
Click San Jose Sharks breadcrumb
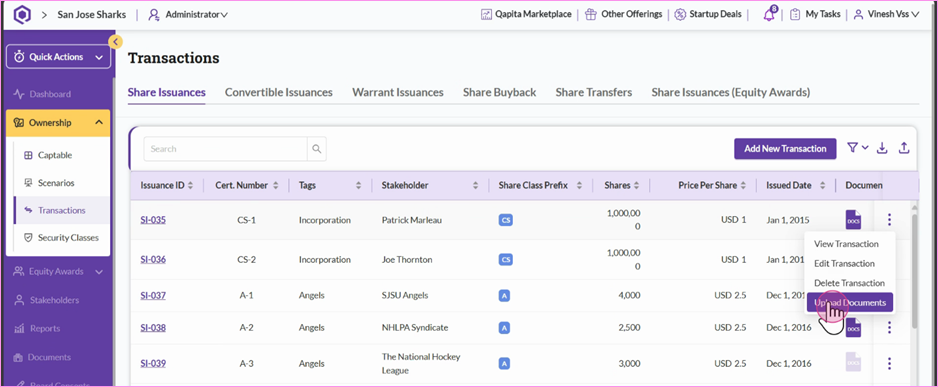pos(92,14)
